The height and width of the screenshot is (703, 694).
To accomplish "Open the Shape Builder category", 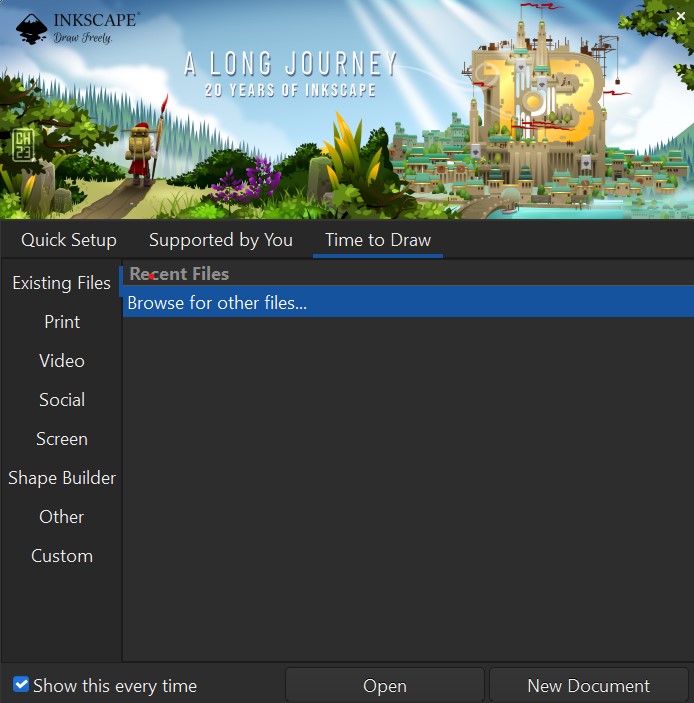I will (61, 478).
